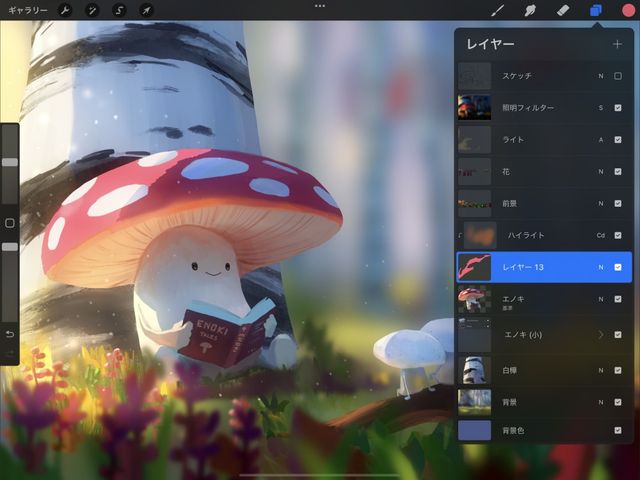
Task: Select the 前景 layer thumbnail
Action: 474,203
